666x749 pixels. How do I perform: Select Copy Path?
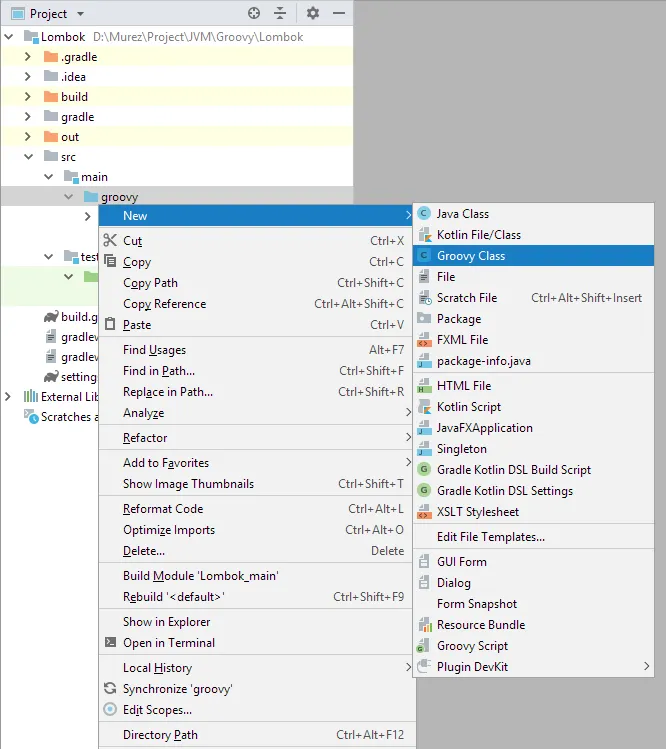[x=256, y=283]
